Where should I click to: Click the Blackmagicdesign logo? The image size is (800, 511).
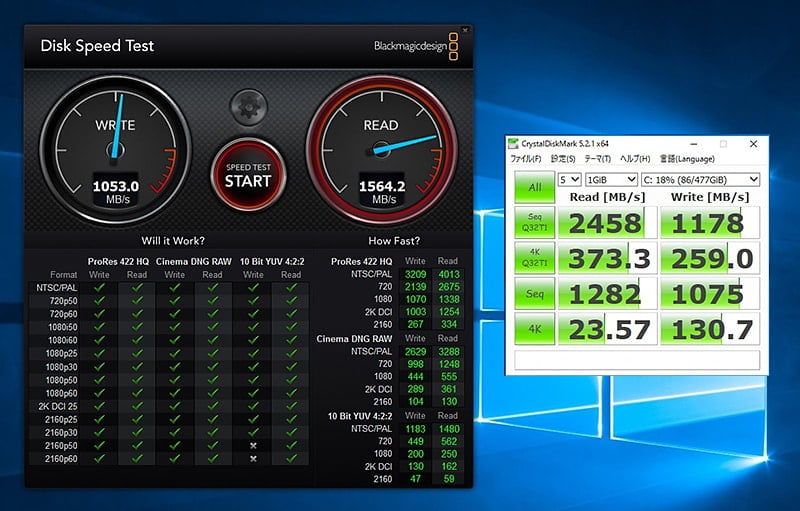[x=416, y=46]
